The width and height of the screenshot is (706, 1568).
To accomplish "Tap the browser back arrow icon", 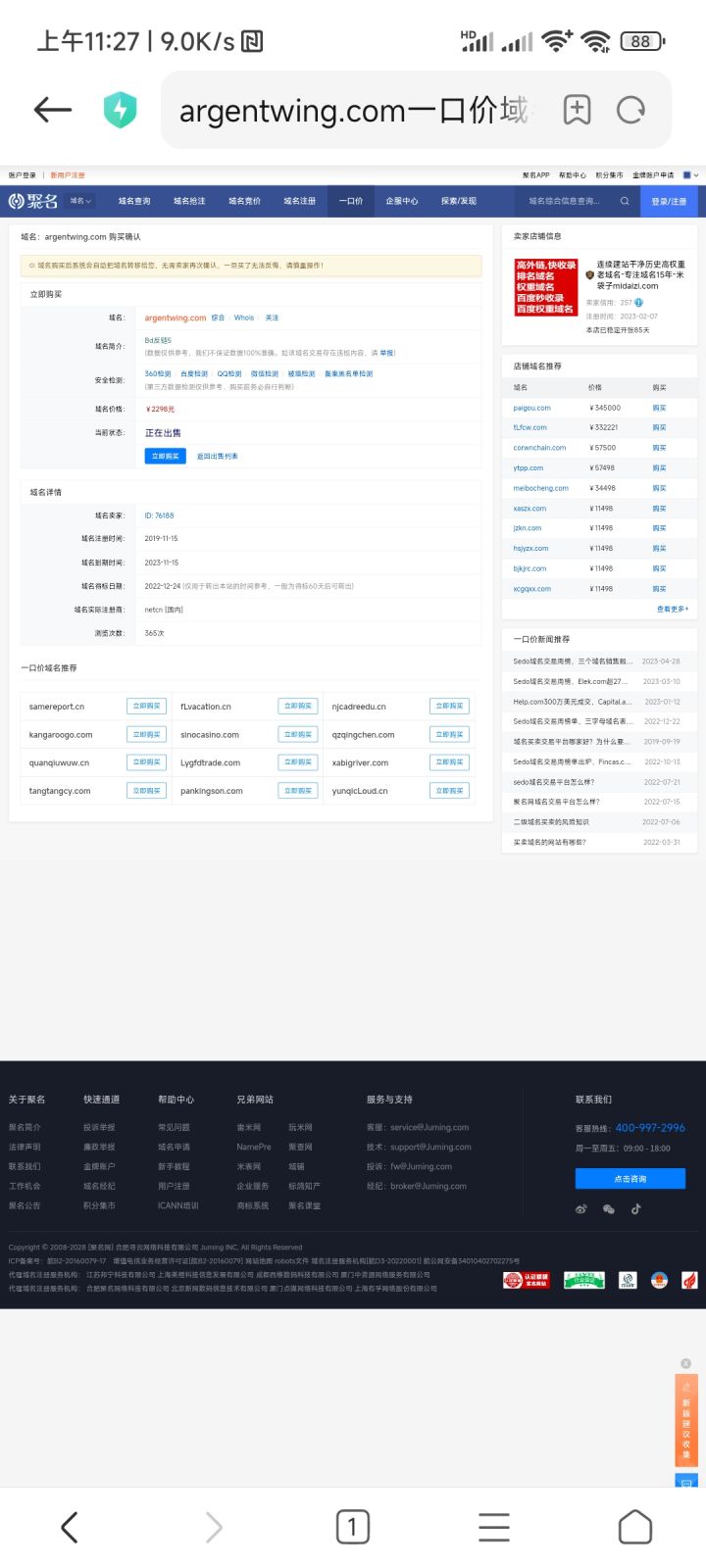I will tap(53, 110).
